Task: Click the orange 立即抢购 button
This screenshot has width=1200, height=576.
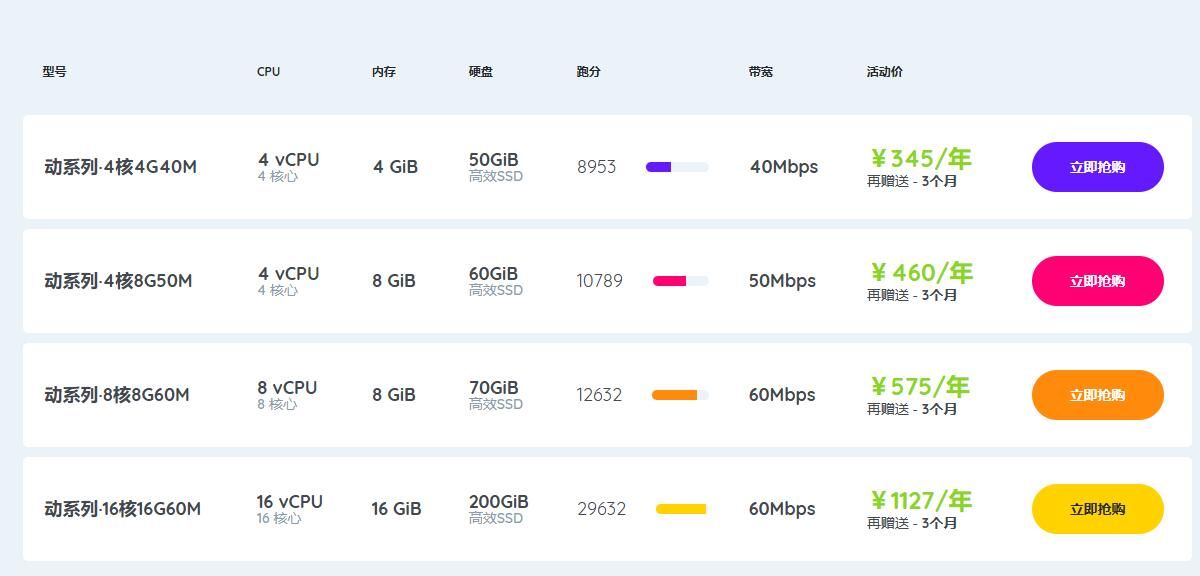Action: click(1097, 395)
